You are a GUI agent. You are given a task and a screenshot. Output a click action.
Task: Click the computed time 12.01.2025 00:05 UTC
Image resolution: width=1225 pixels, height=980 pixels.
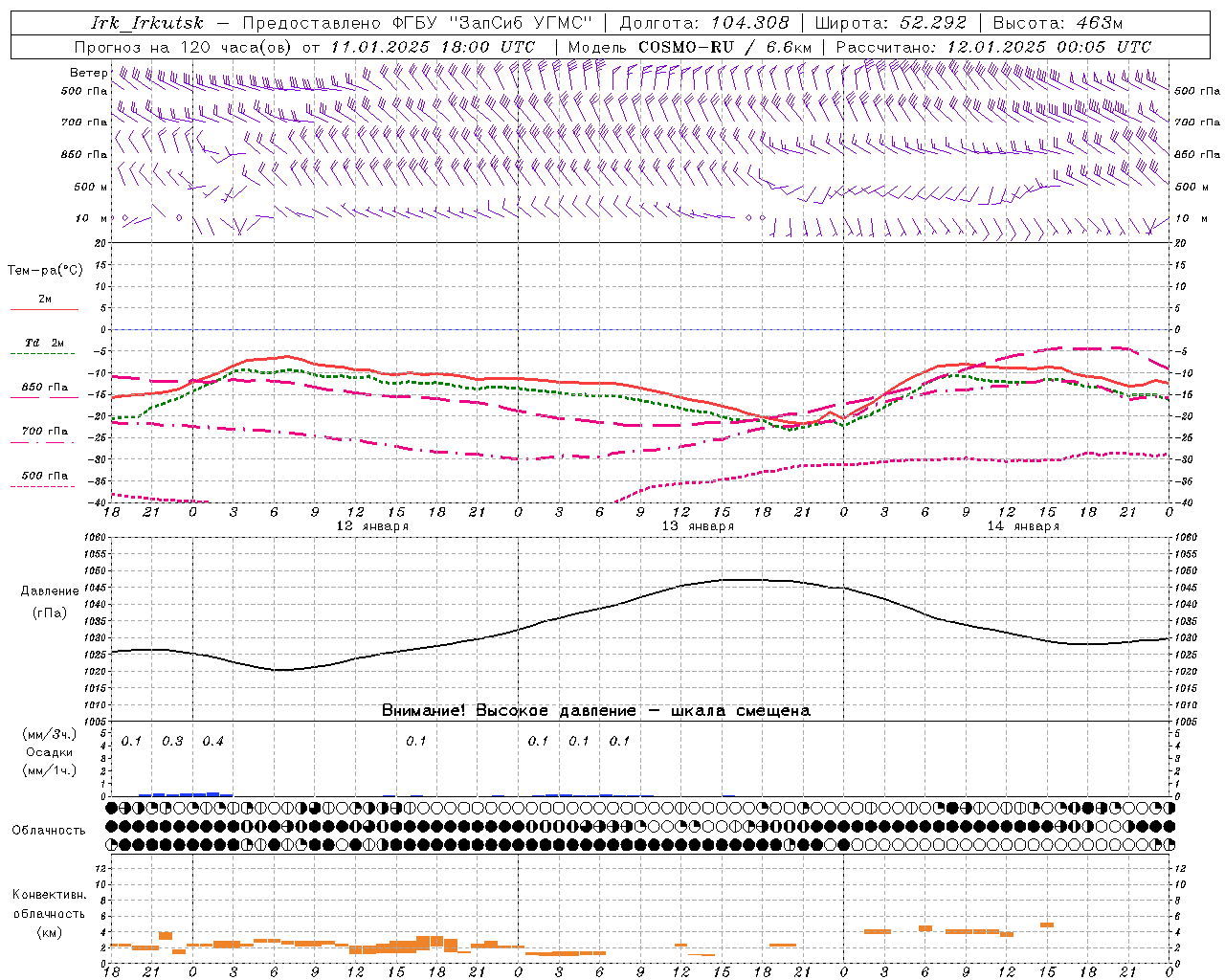1049,47
